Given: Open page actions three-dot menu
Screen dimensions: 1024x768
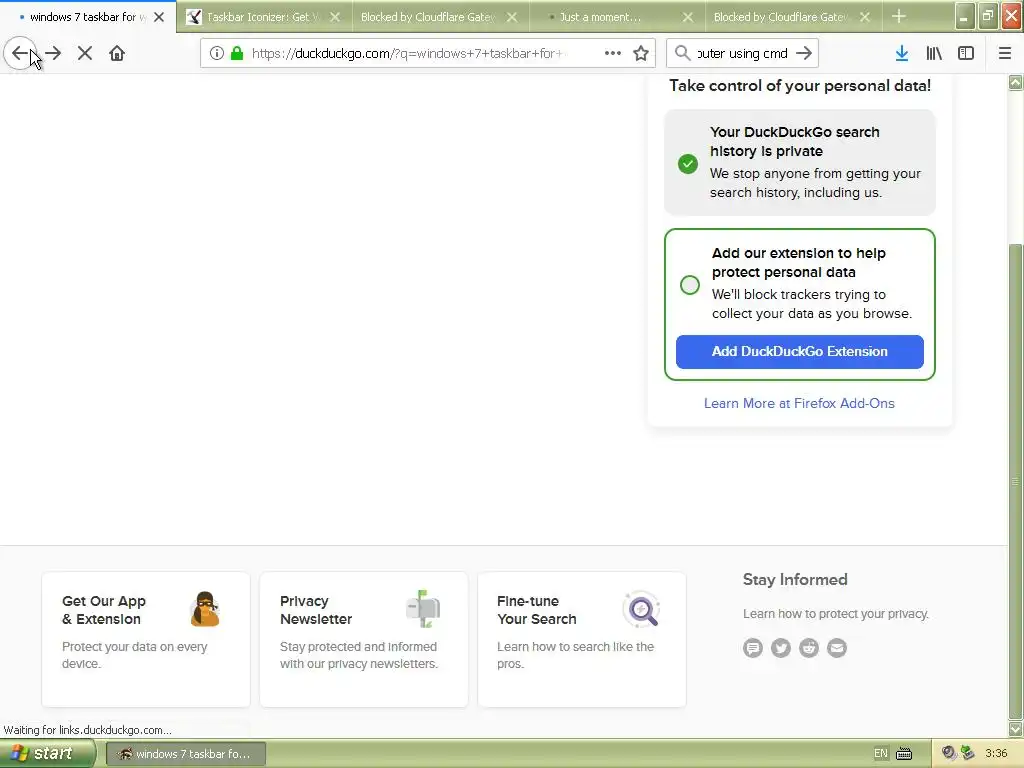Looking at the screenshot, I should click(x=613, y=54).
